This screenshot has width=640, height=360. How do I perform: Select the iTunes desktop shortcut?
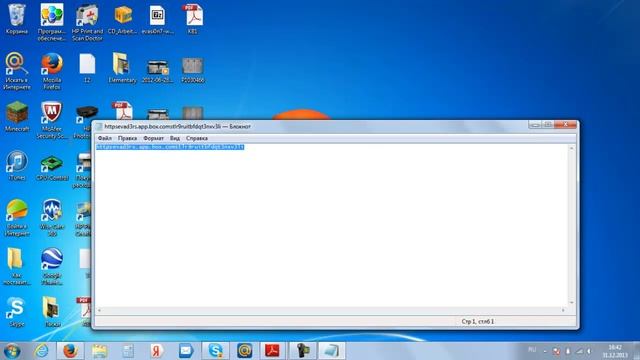[x=17, y=166]
